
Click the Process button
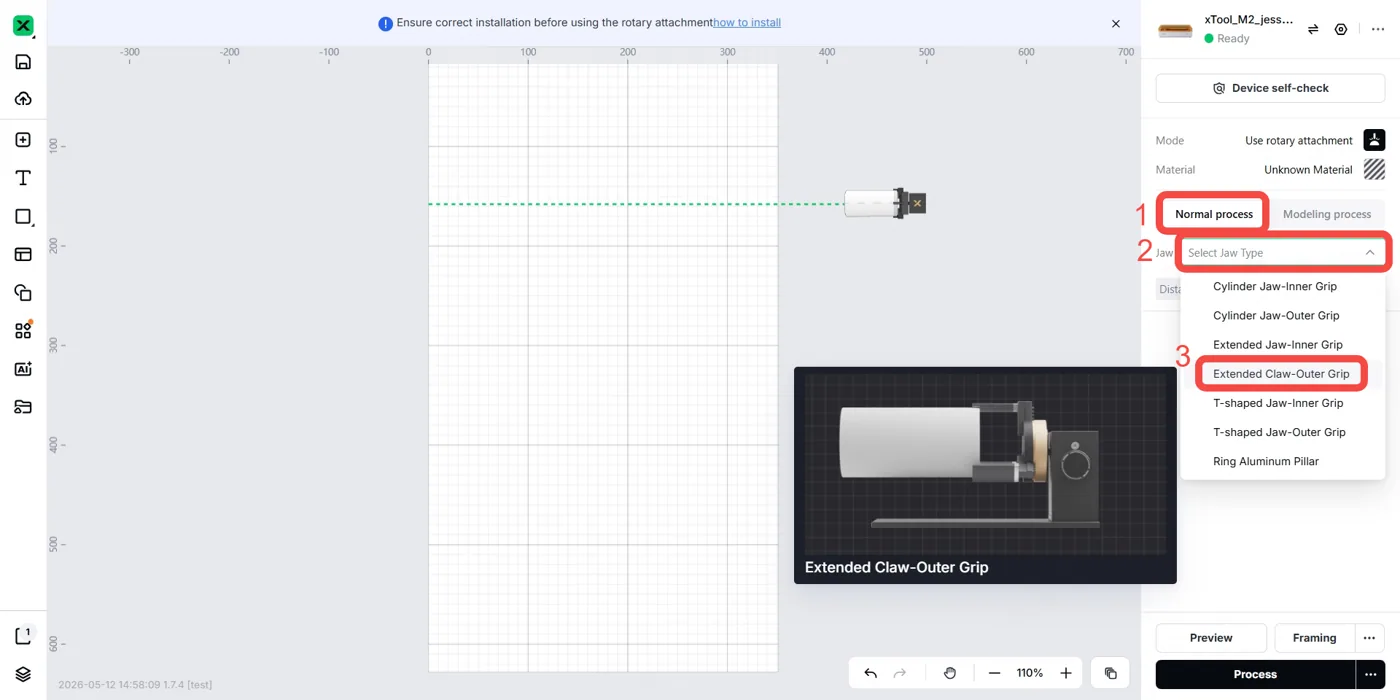[1255, 674]
